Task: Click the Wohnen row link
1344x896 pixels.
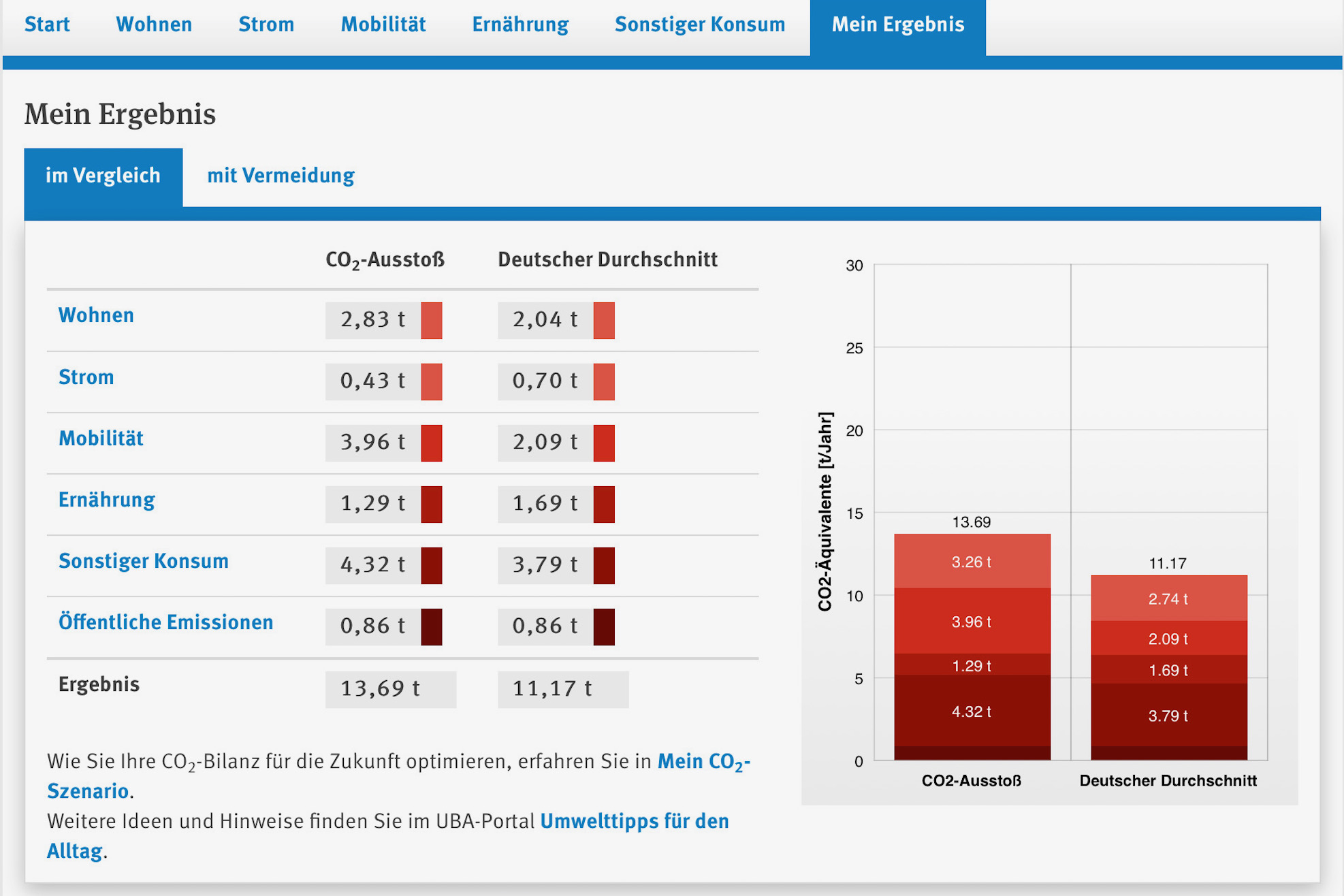Action: point(96,315)
